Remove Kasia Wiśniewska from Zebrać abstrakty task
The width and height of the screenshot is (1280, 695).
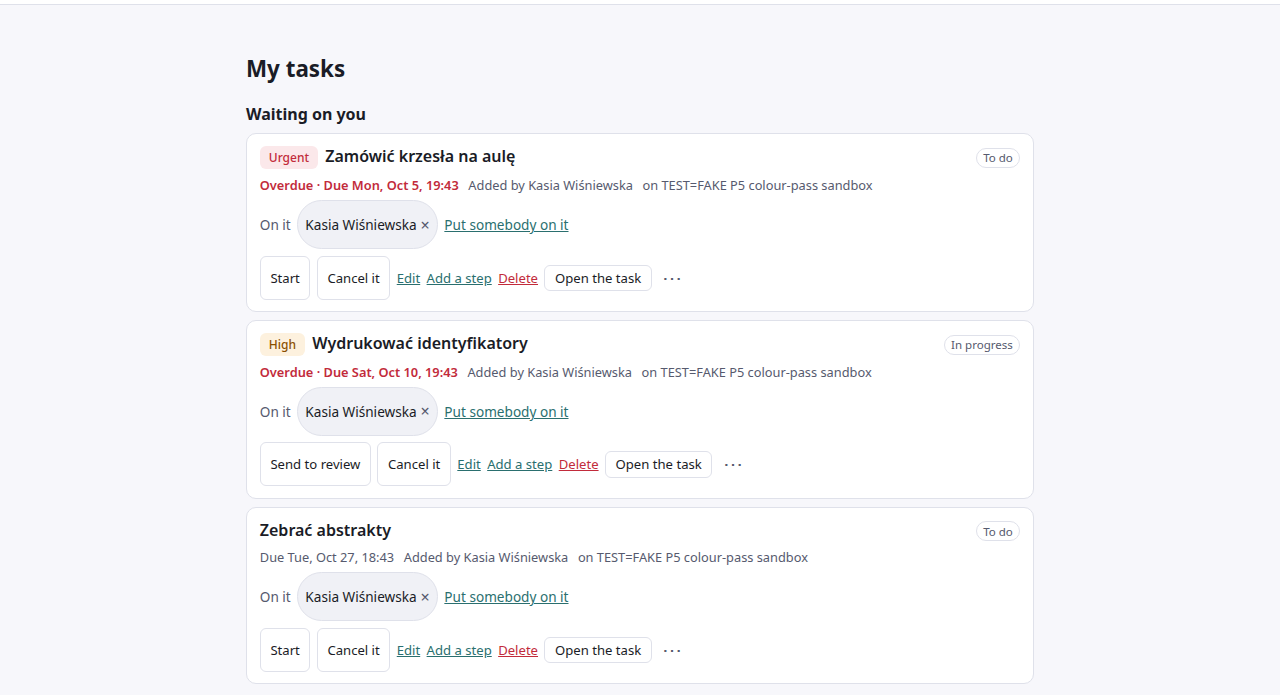[x=425, y=597]
